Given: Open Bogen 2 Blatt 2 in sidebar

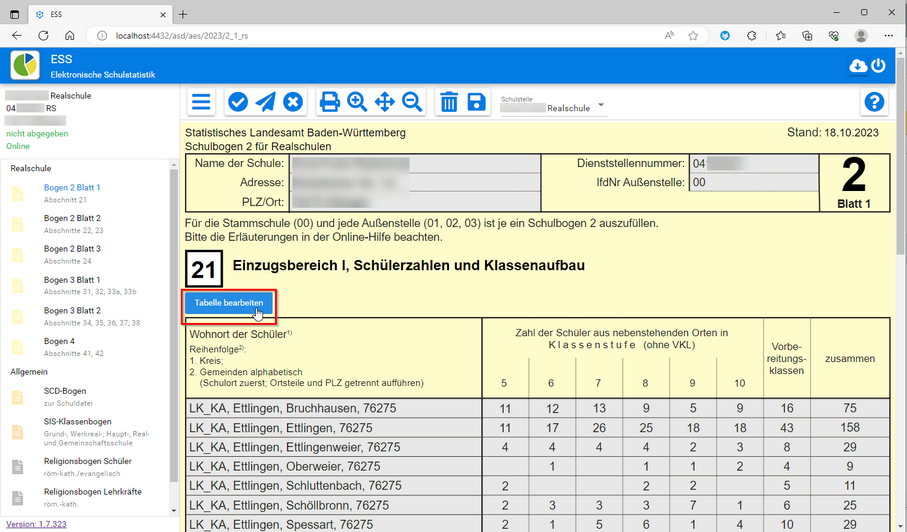Looking at the screenshot, I should tap(72, 218).
